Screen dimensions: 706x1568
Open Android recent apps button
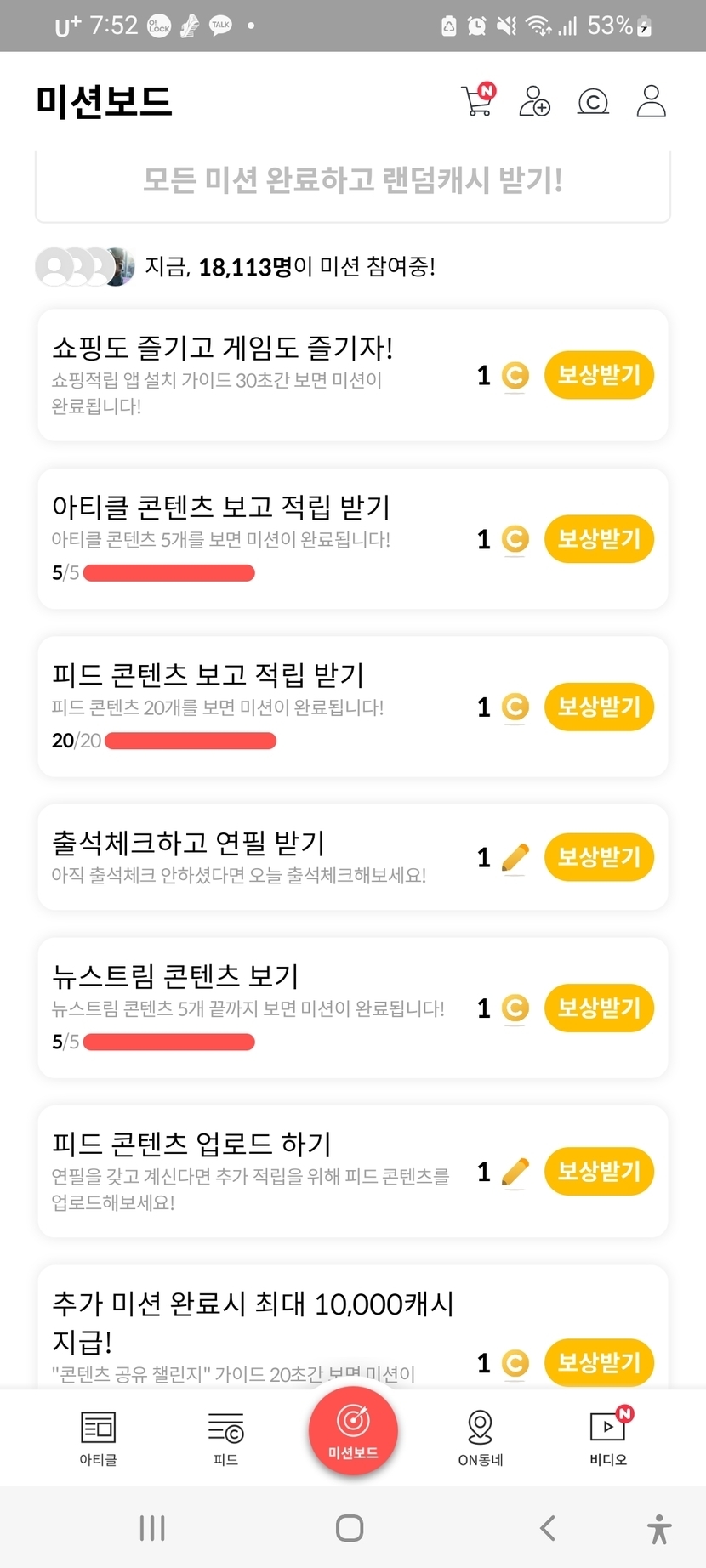click(152, 1528)
